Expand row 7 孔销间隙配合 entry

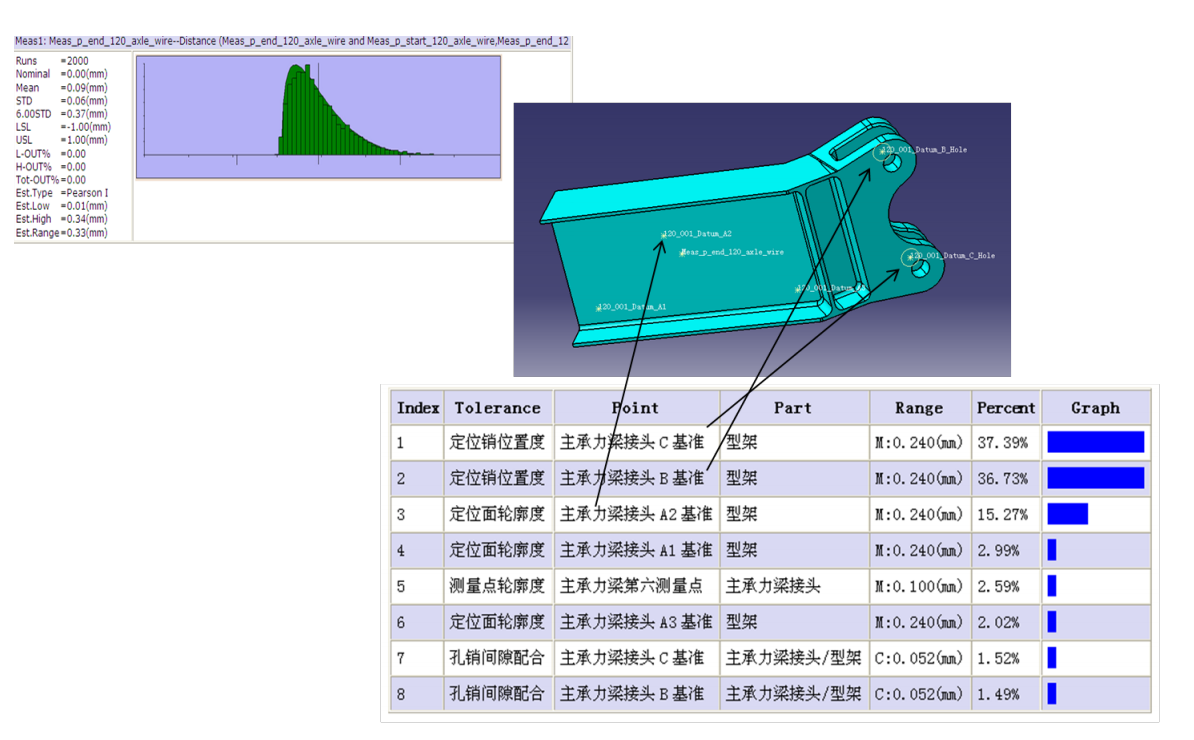[x=497, y=658]
